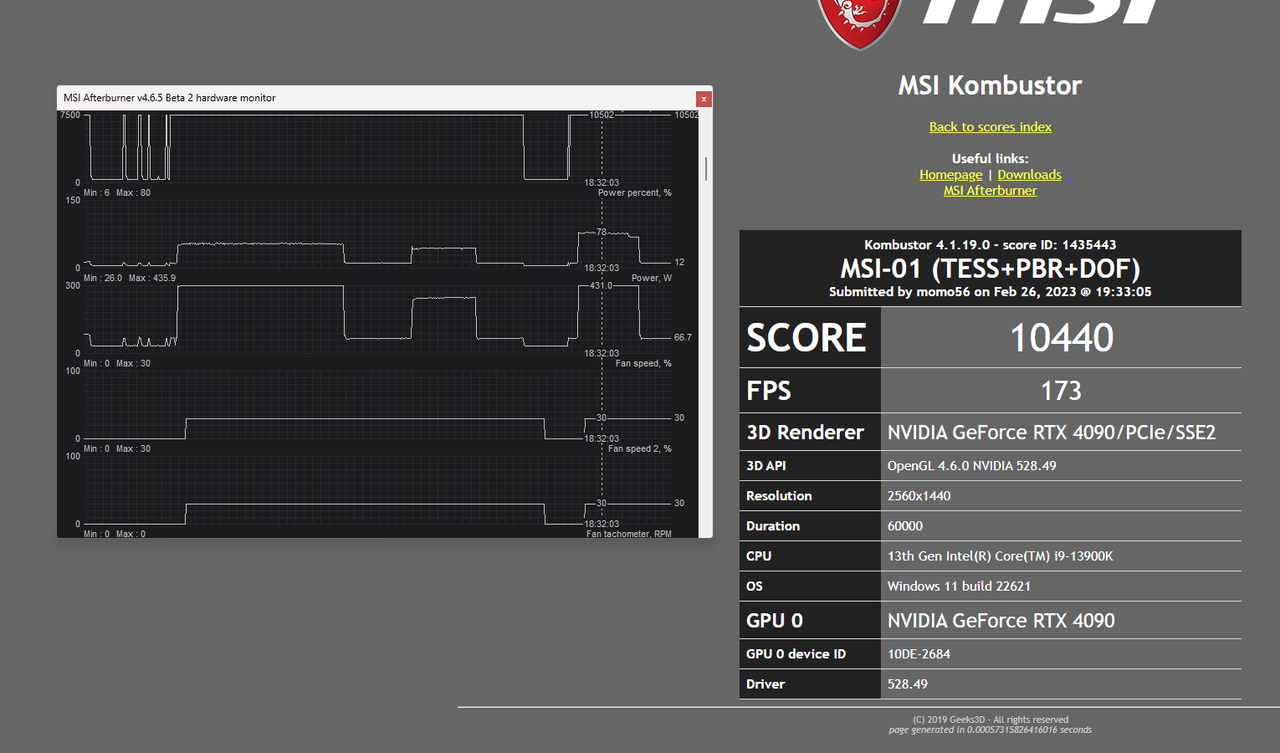
Task: Open the Back to scores index link
Action: point(990,127)
